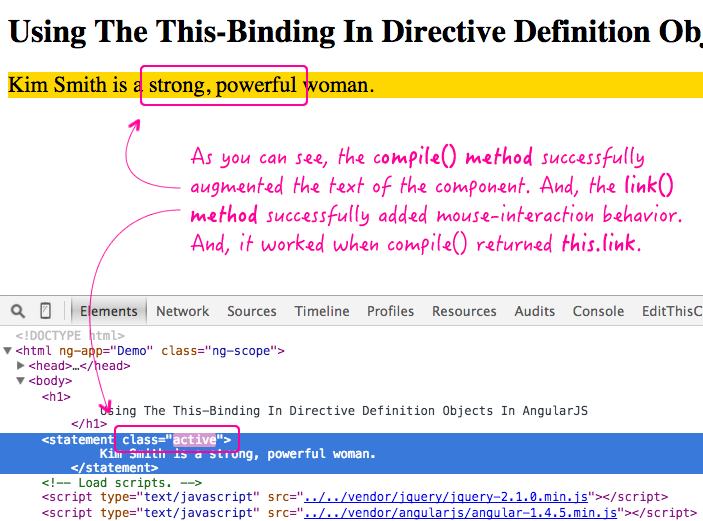
Task: Go to the Audits tab
Action: click(x=535, y=311)
